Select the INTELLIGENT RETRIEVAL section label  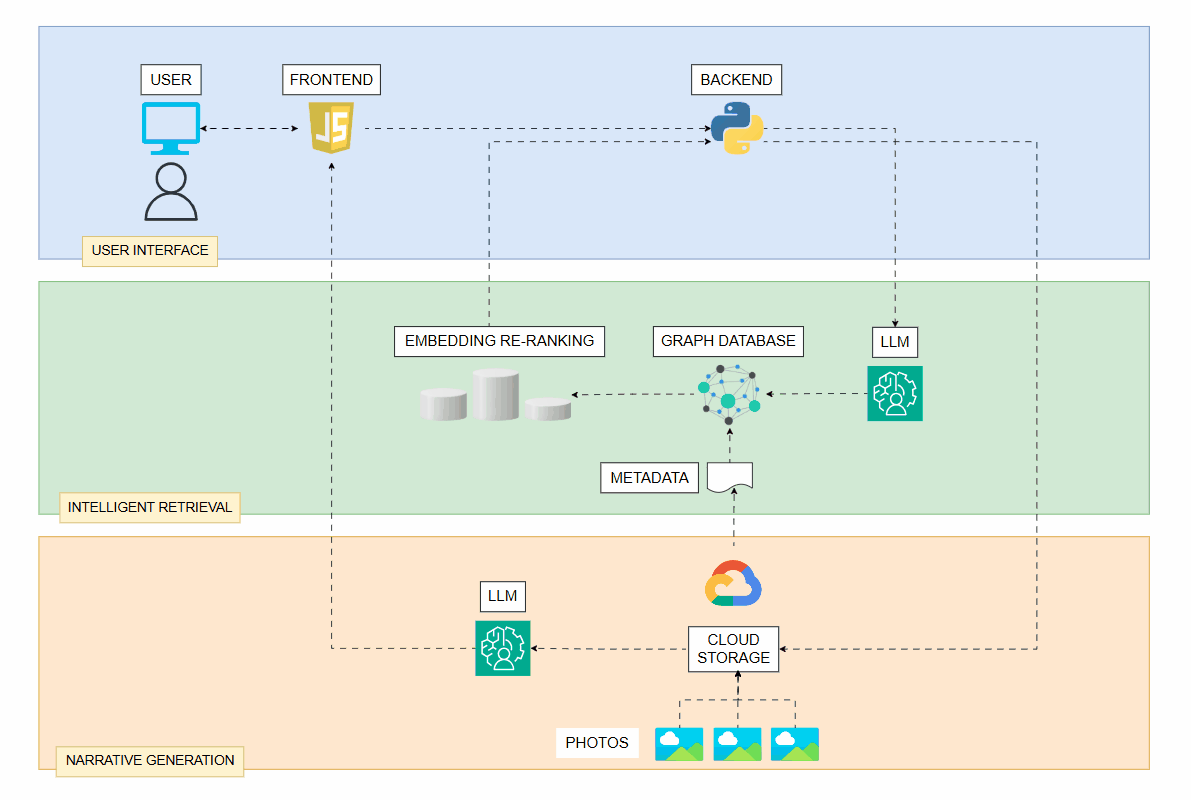pos(150,508)
